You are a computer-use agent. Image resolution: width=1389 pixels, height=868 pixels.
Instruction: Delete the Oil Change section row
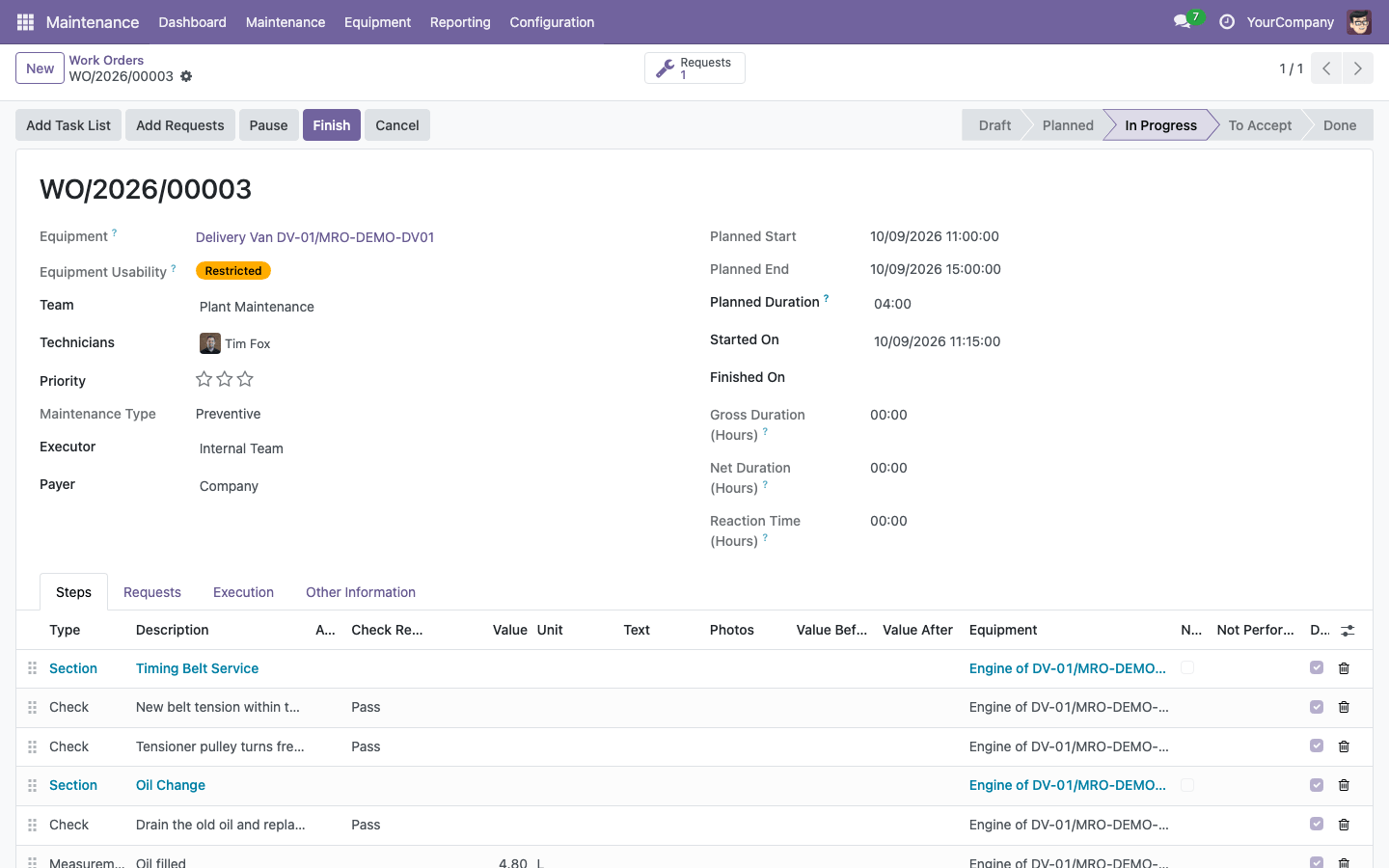(x=1344, y=785)
